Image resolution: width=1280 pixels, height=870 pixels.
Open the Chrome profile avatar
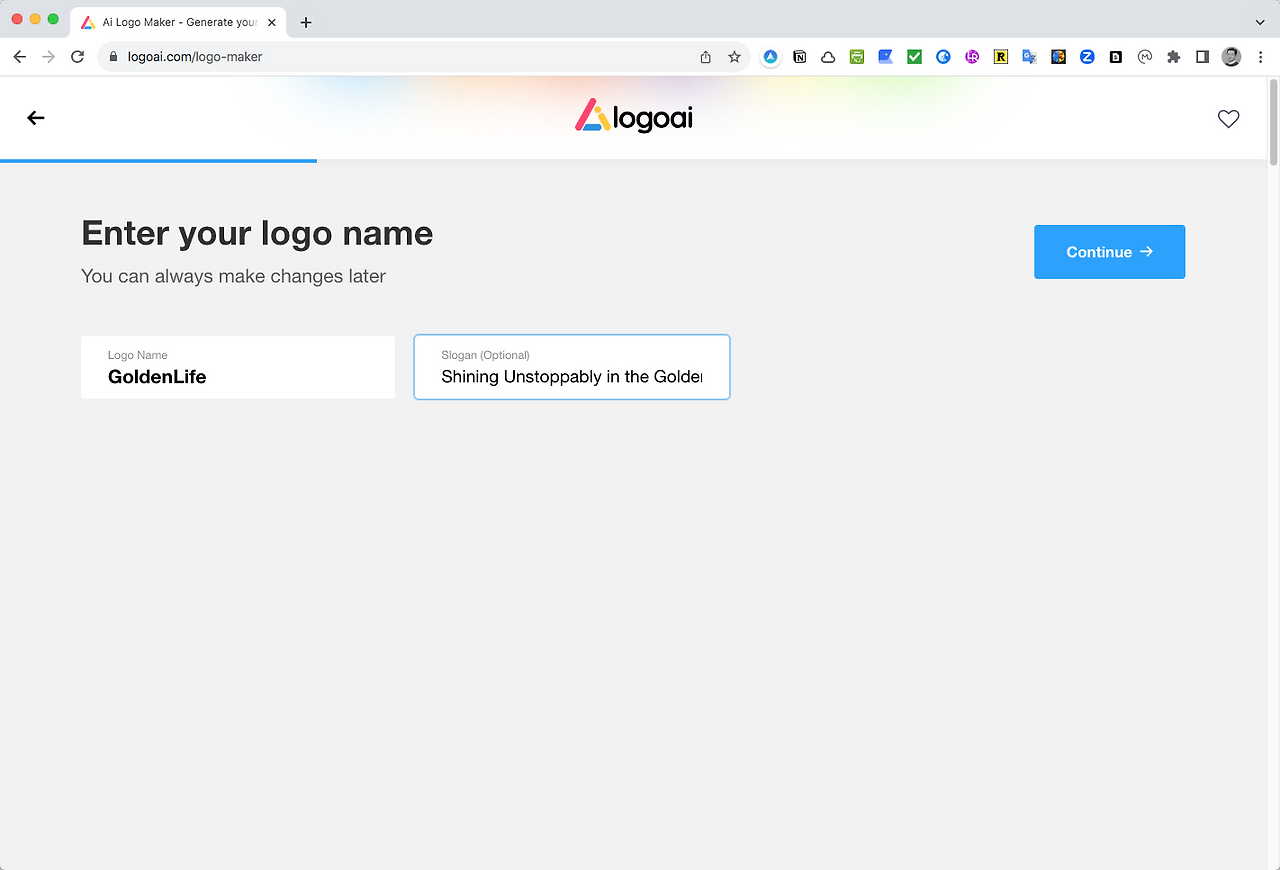coord(1231,57)
